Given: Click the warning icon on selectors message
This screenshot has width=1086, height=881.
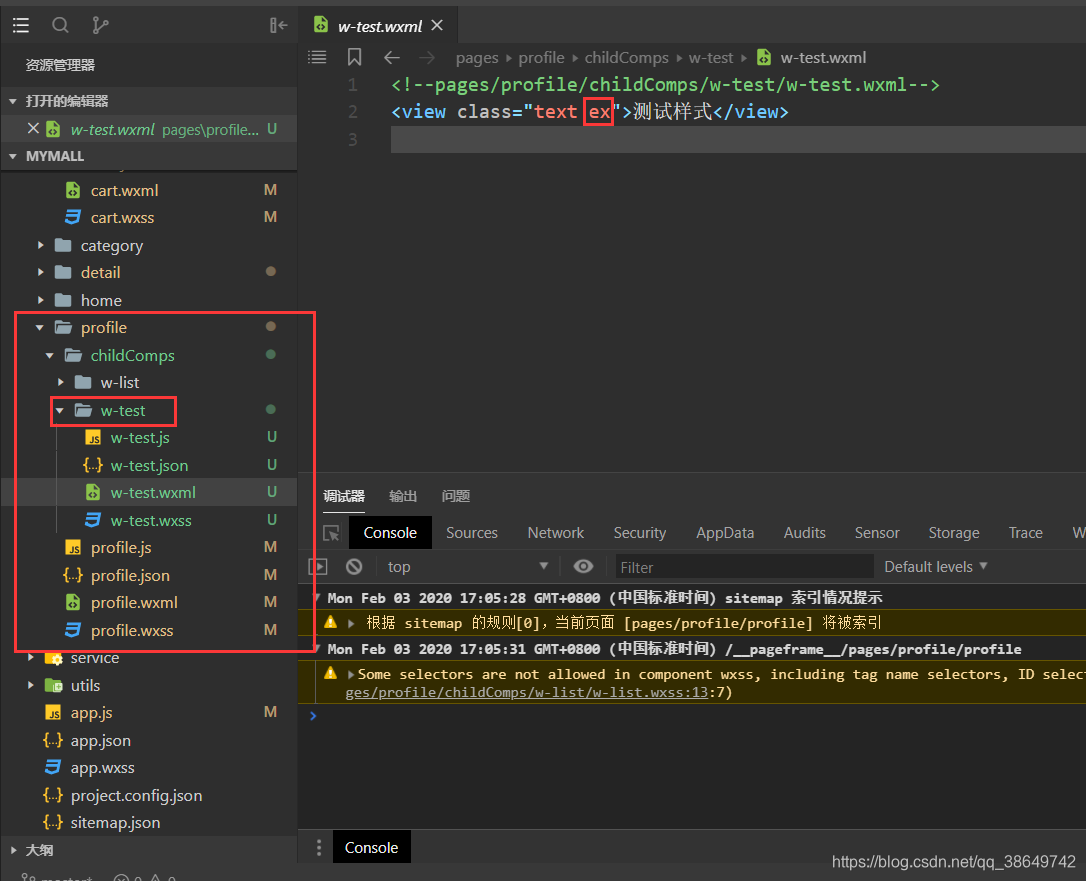Looking at the screenshot, I should click(331, 673).
